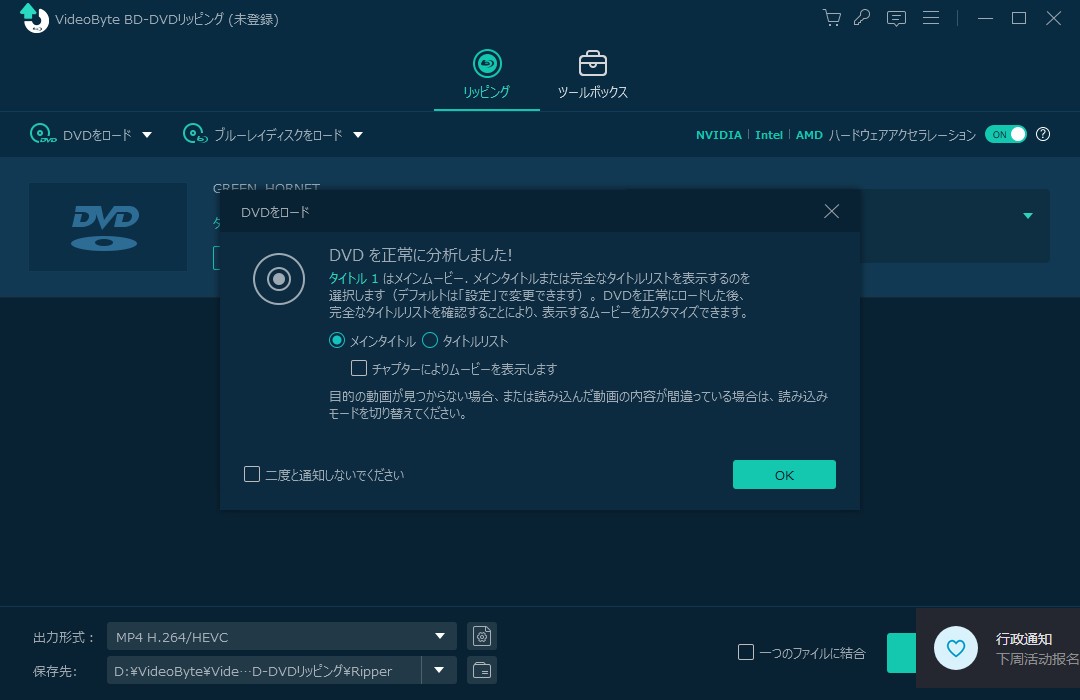Viewport: 1080px width, 700px height.
Task: Select the タイトルリスト radio button
Action: pos(431,341)
